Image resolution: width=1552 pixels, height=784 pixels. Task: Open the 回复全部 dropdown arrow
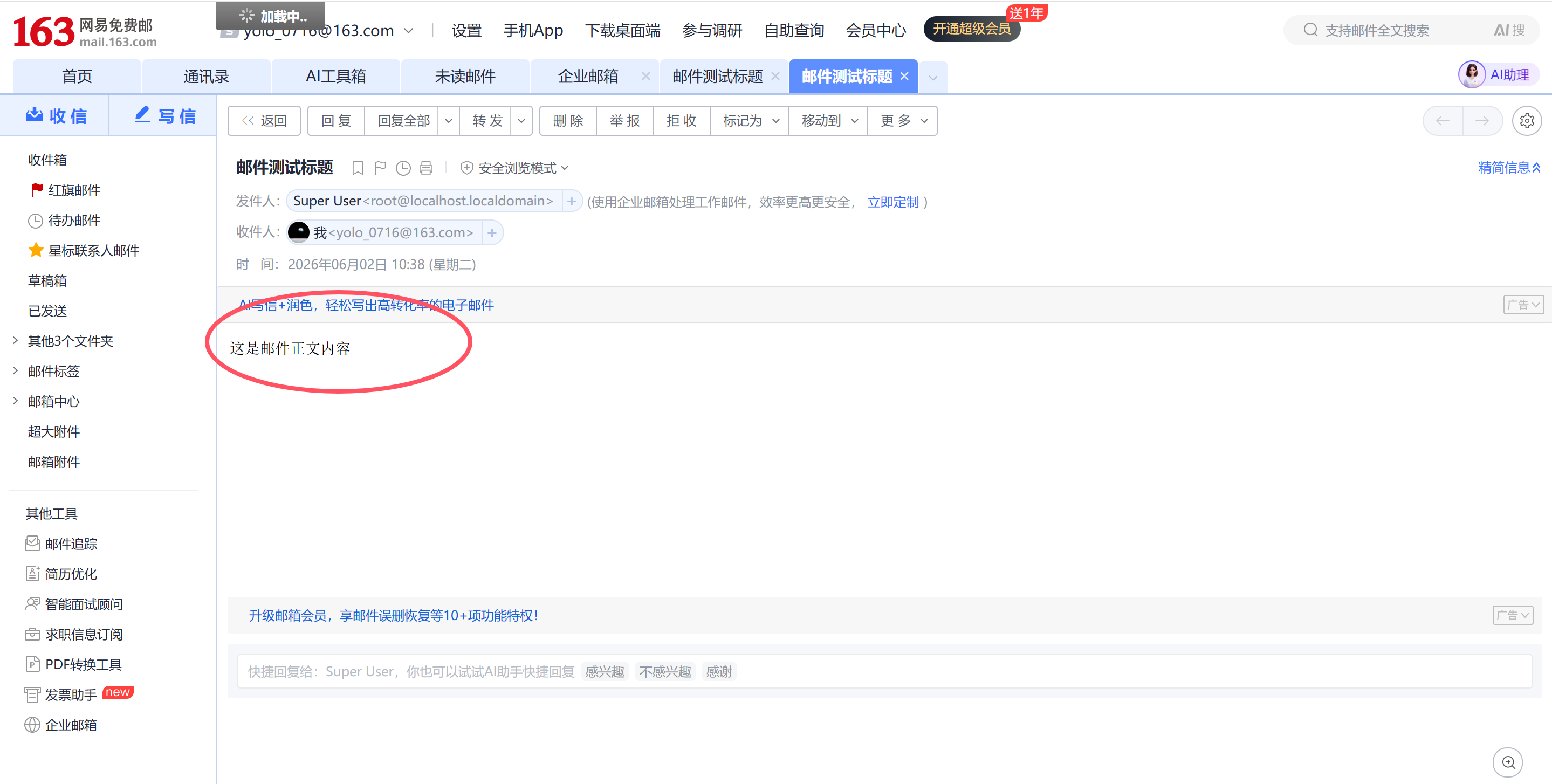[448, 121]
